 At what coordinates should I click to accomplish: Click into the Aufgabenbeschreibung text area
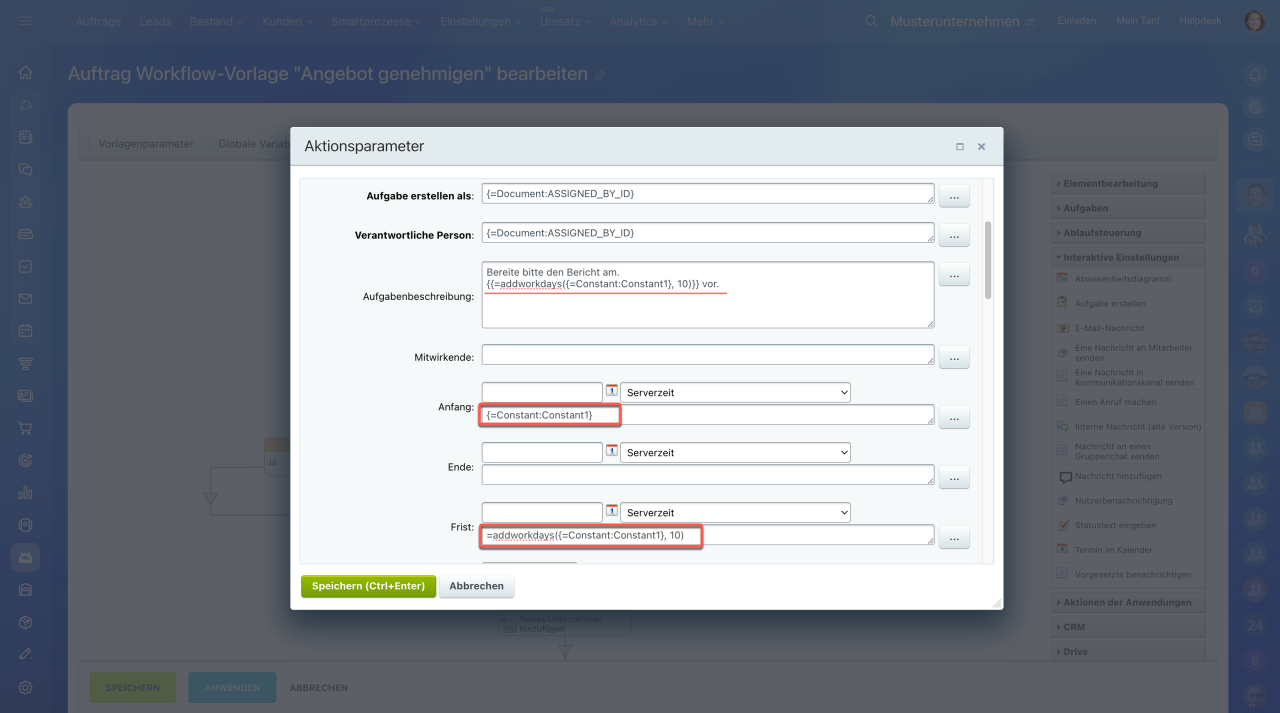(707, 305)
